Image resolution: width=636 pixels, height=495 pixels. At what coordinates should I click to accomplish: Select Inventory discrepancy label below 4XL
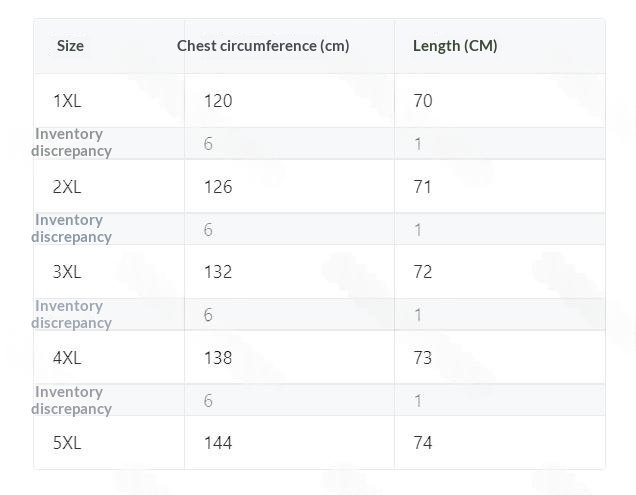pos(71,400)
